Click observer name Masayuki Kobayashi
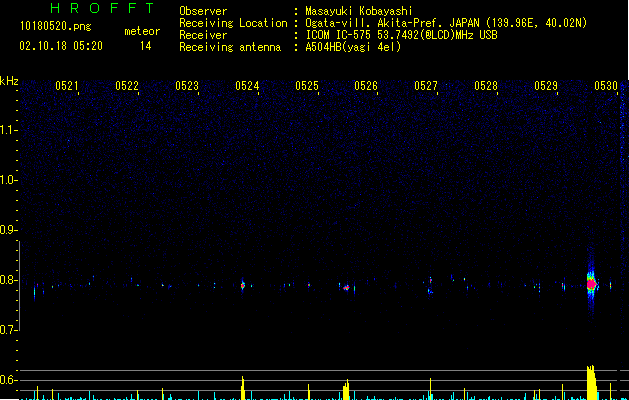 (359, 11)
